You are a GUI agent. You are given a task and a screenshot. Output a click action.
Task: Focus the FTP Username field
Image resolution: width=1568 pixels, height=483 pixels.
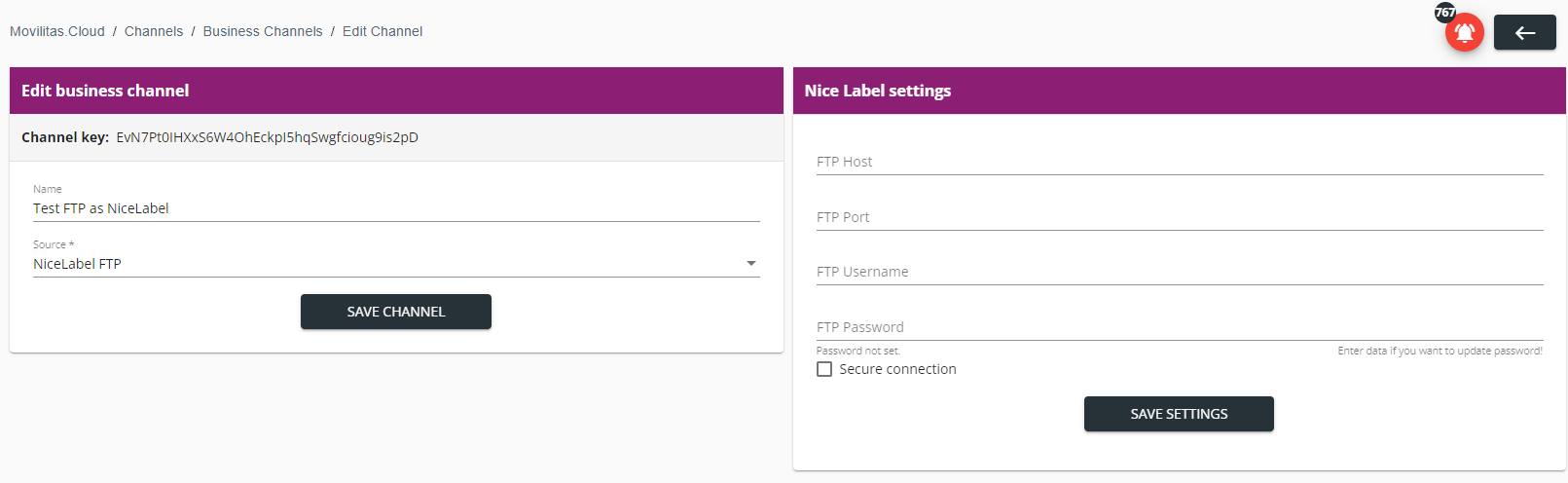(x=1179, y=272)
